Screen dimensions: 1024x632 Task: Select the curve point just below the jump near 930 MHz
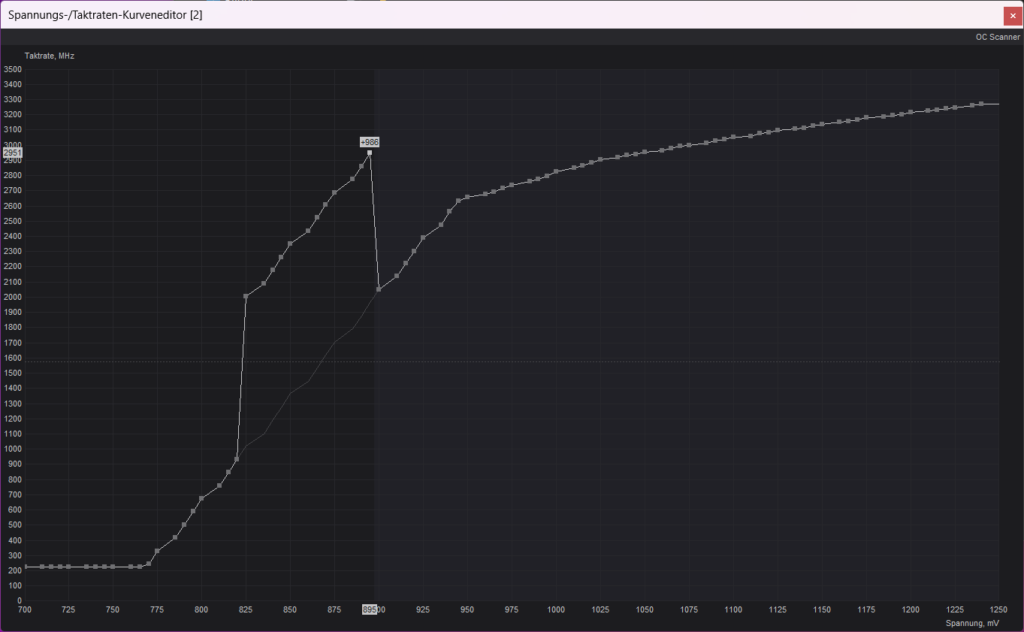coord(237,459)
